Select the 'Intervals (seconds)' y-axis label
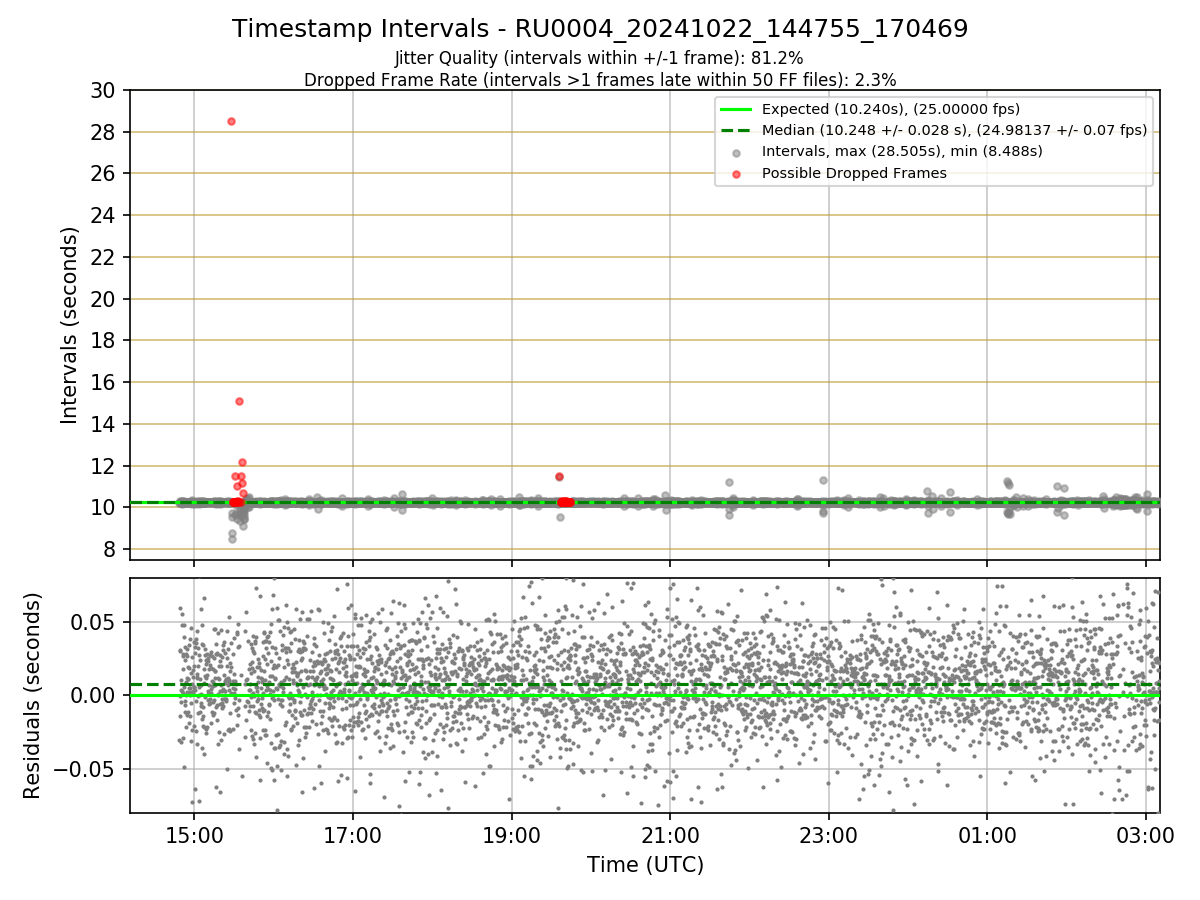The width and height of the screenshot is (1200, 900). pyautogui.click(x=69, y=325)
